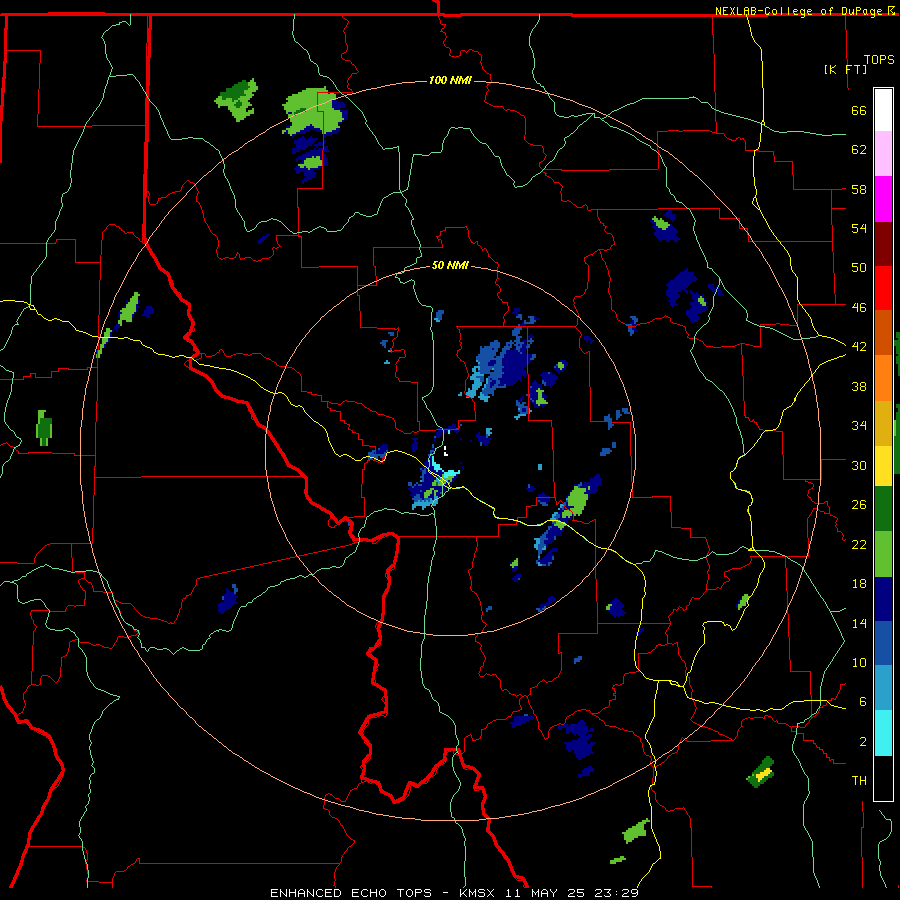The height and width of the screenshot is (900, 900).
Task: Click the 50 legend value
Action: (x=859, y=267)
